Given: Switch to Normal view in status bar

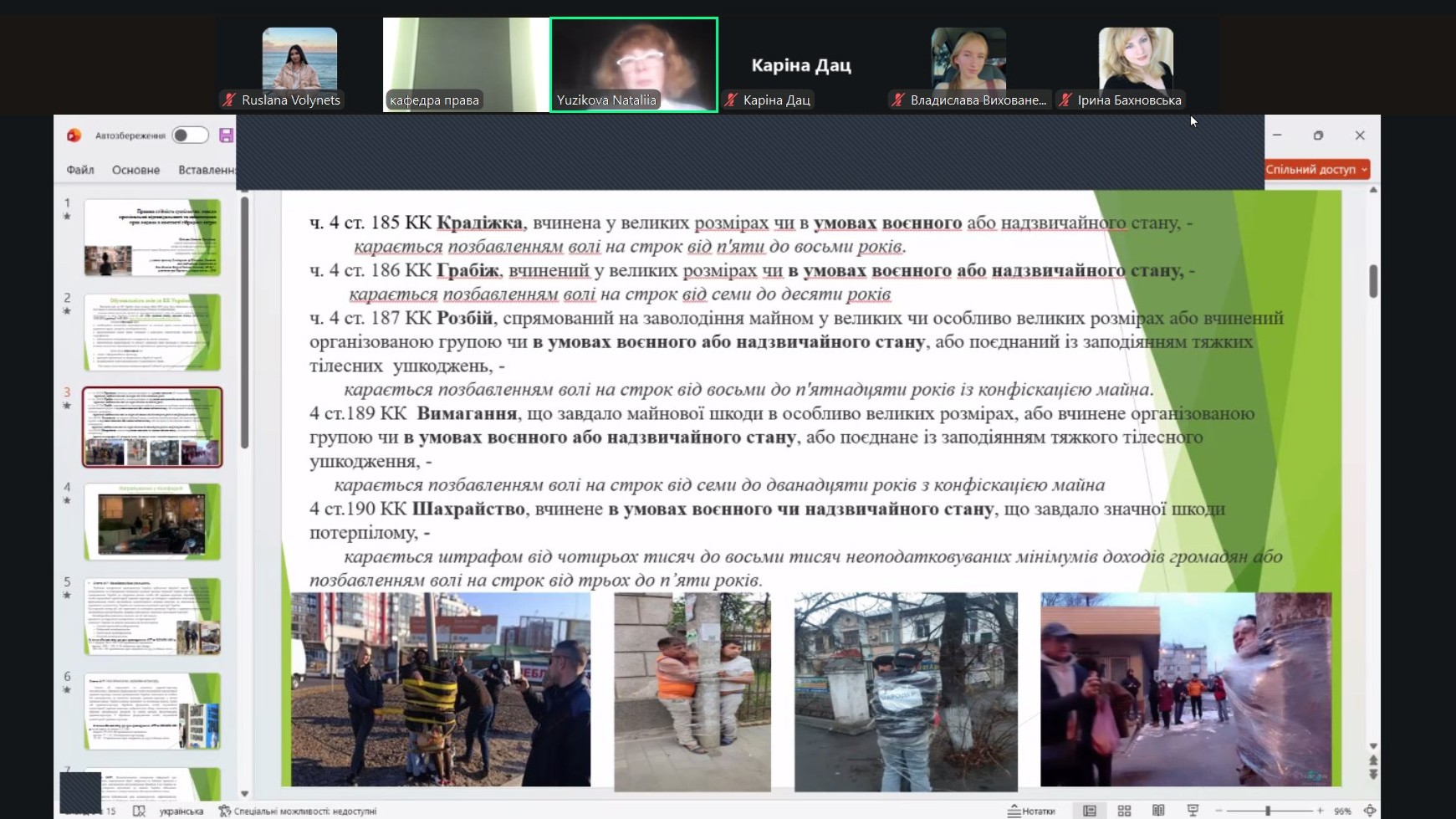Looking at the screenshot, I should [1090, 811].
